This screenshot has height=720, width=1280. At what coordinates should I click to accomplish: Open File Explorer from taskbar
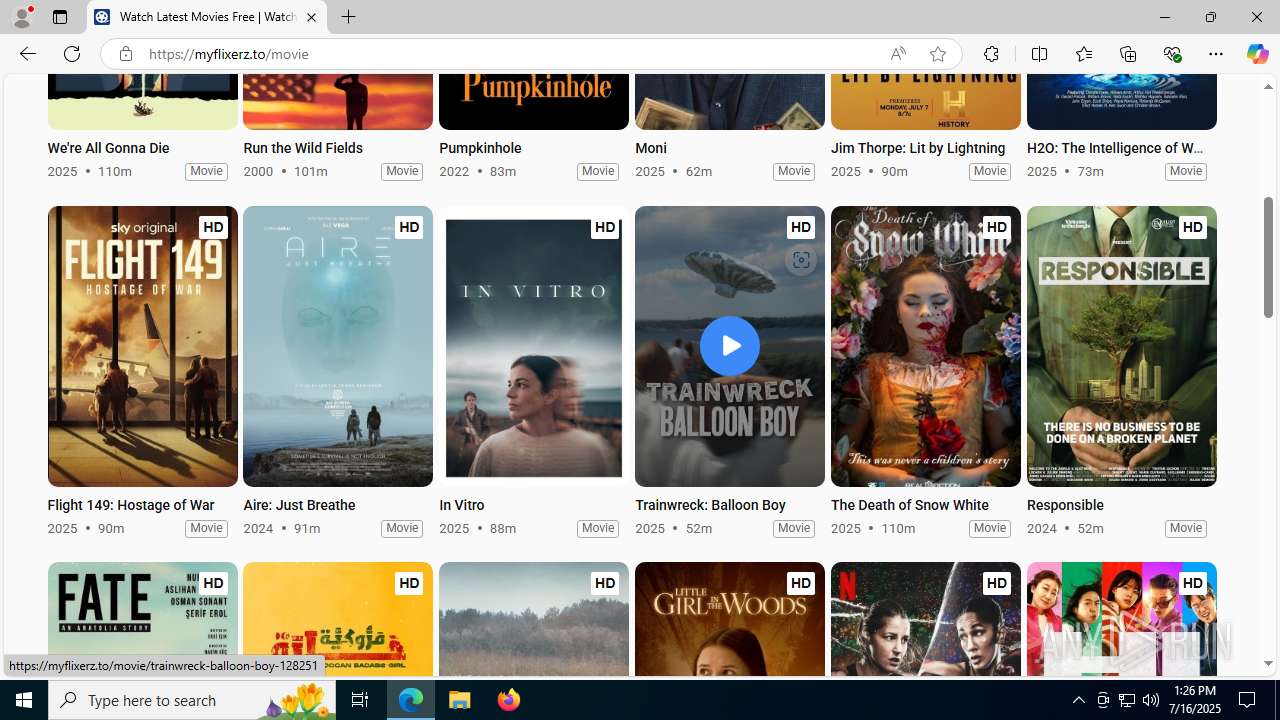click(460, 700)
